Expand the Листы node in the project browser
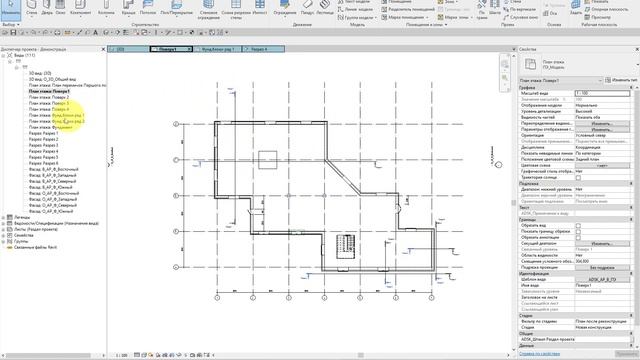Screen dimensions: 640x360 coord(3,229)
